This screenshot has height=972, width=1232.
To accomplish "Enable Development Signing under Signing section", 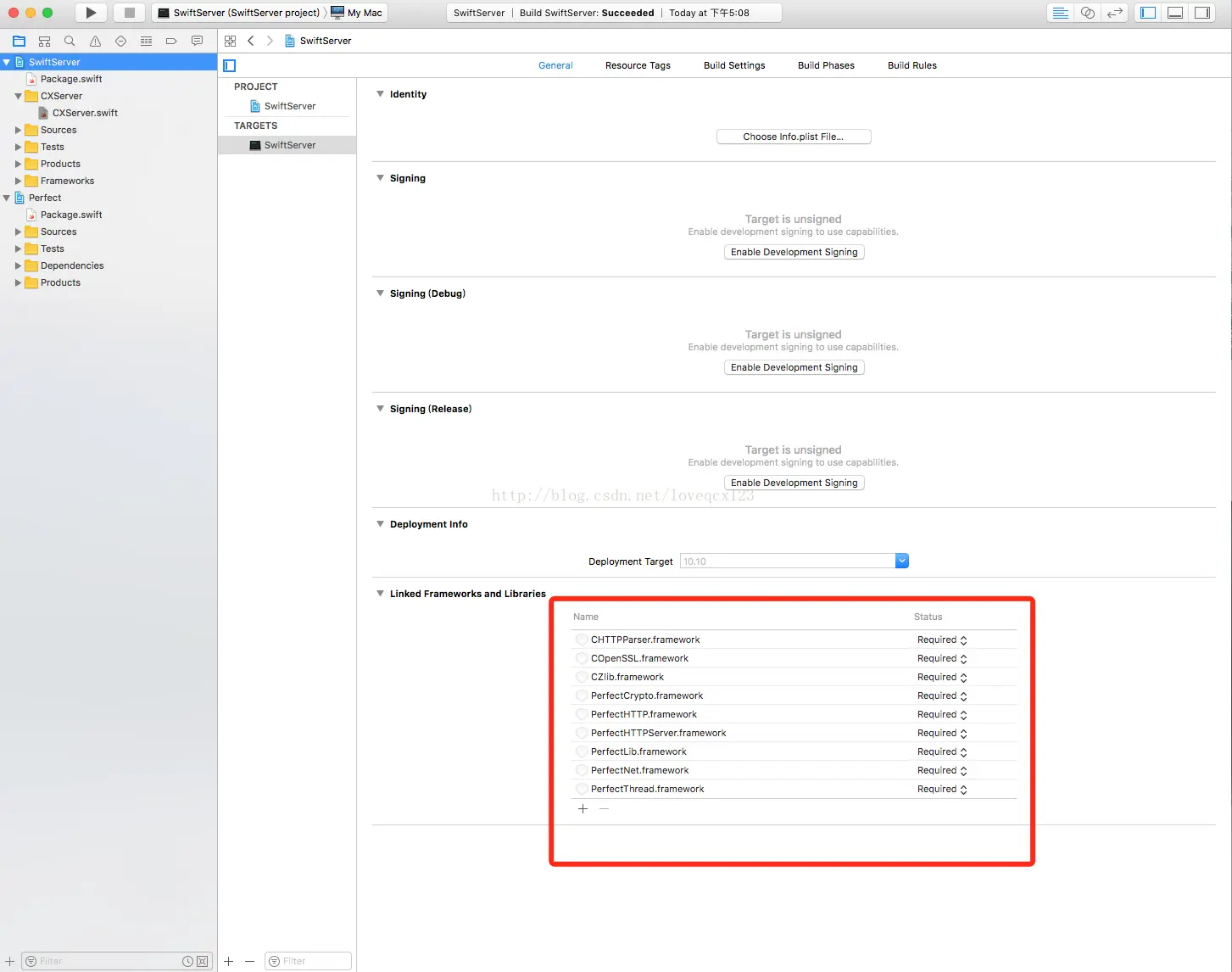I will click(794, 252).
